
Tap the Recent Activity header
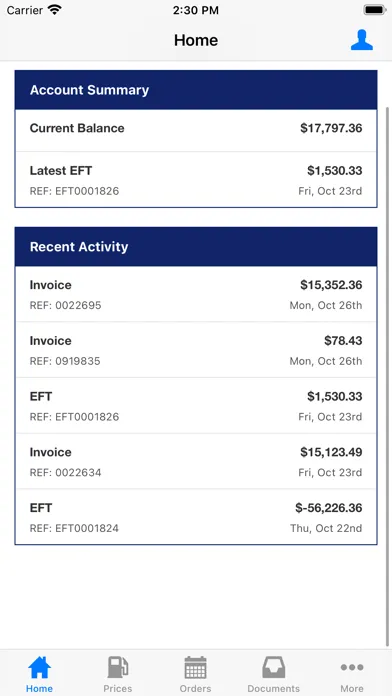click(196, 247)
